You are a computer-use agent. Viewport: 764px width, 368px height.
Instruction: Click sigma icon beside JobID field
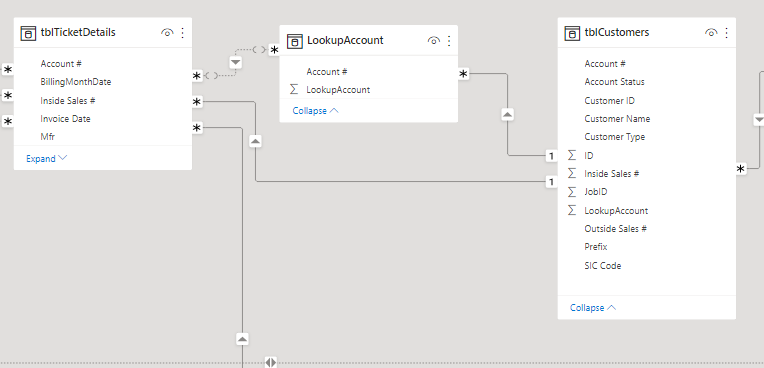pyautogui.click(x=572, y=192)
